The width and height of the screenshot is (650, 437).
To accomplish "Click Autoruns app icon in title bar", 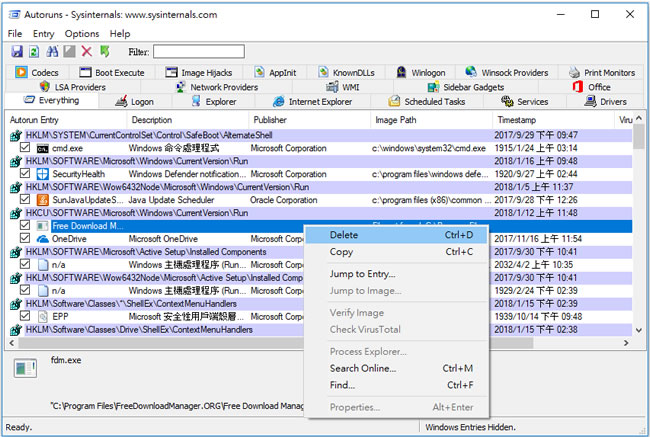I will click(15, 15).
